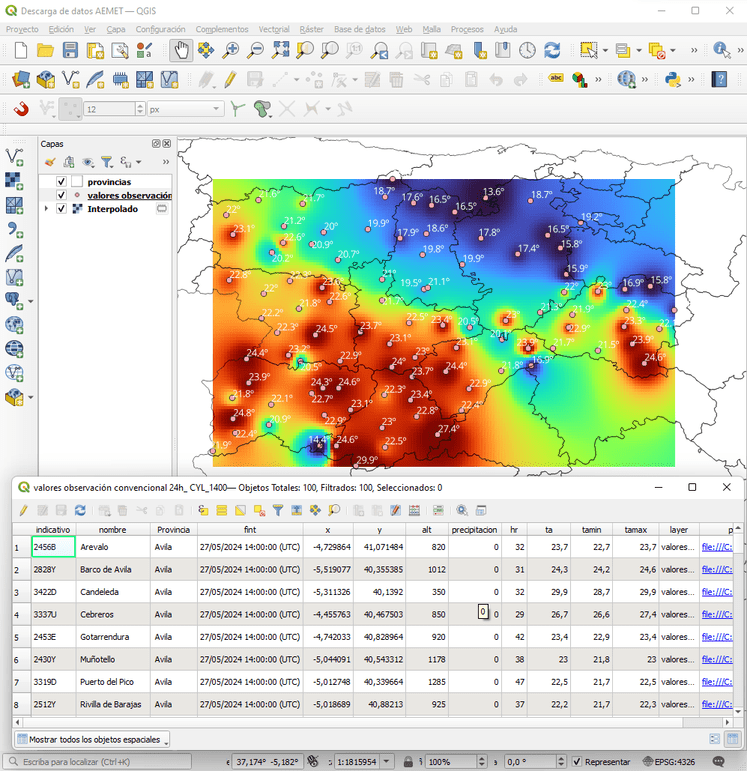Zoom map to selected rows in the table toolbar
The height and width of the screenshot is (771, 747).
click(334, 510)
